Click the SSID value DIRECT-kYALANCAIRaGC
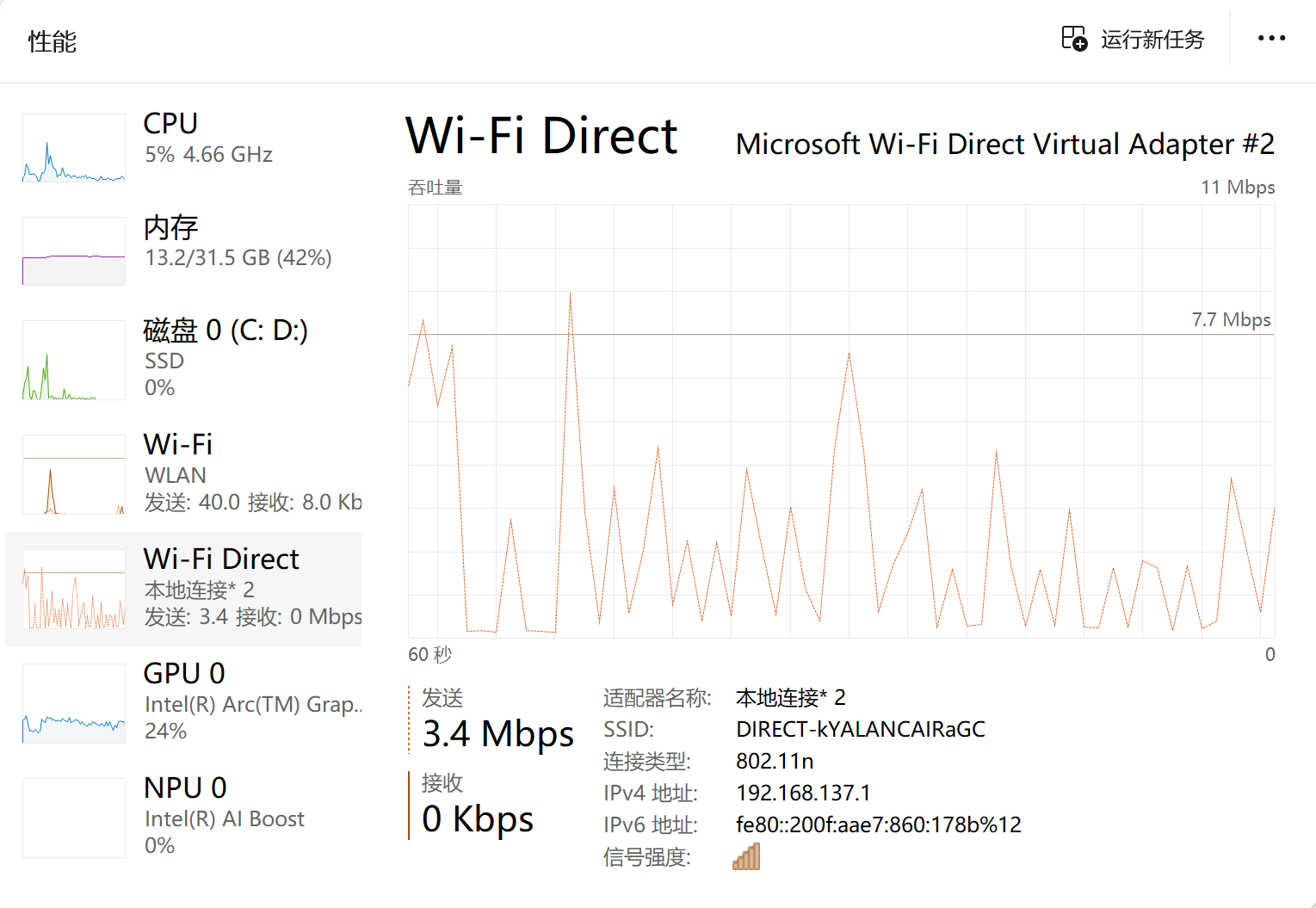This screenshot has width=1316, height=908. pos(861,729)
